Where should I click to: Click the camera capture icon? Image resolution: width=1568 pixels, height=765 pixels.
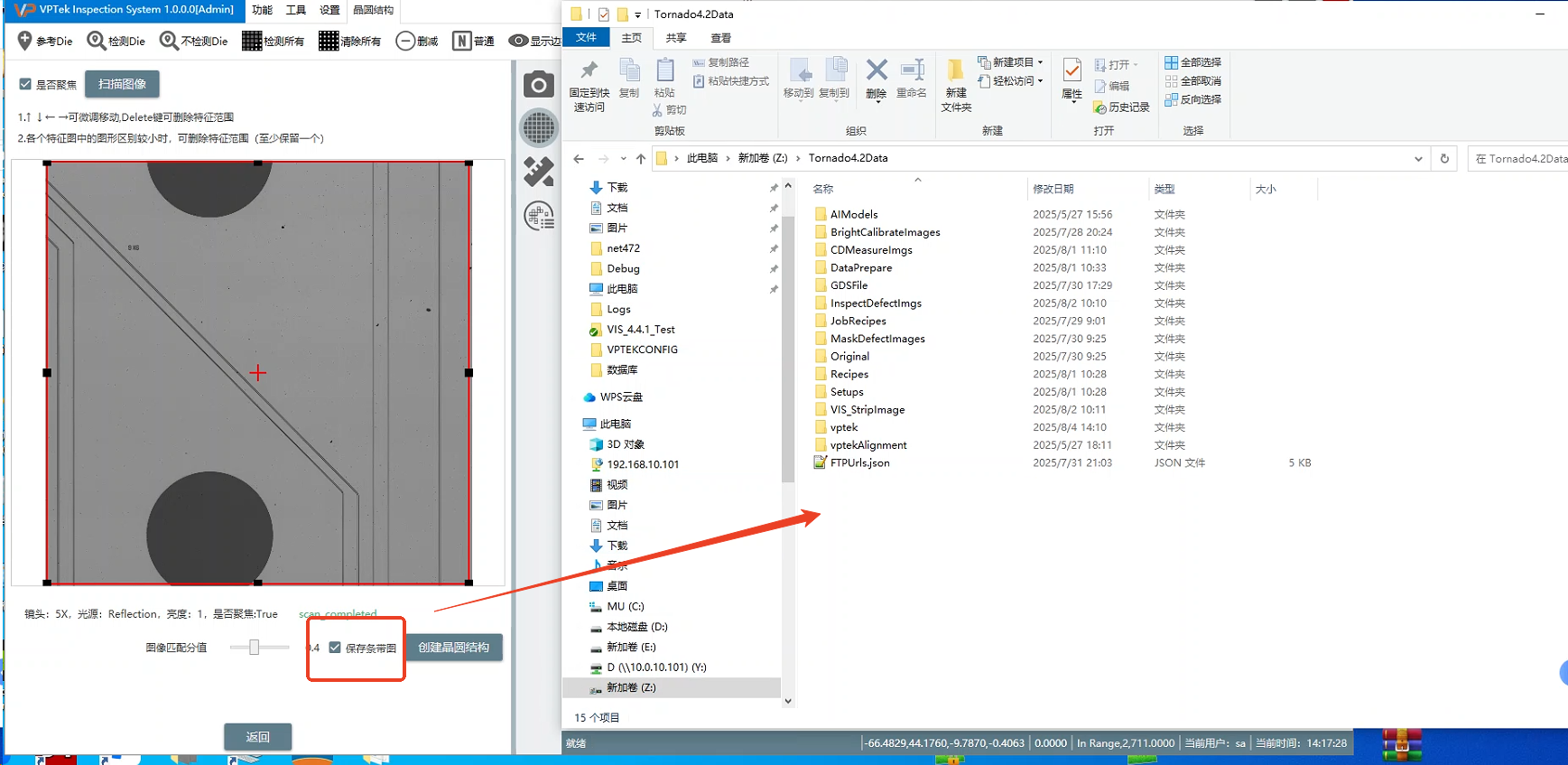pos(539,85)
